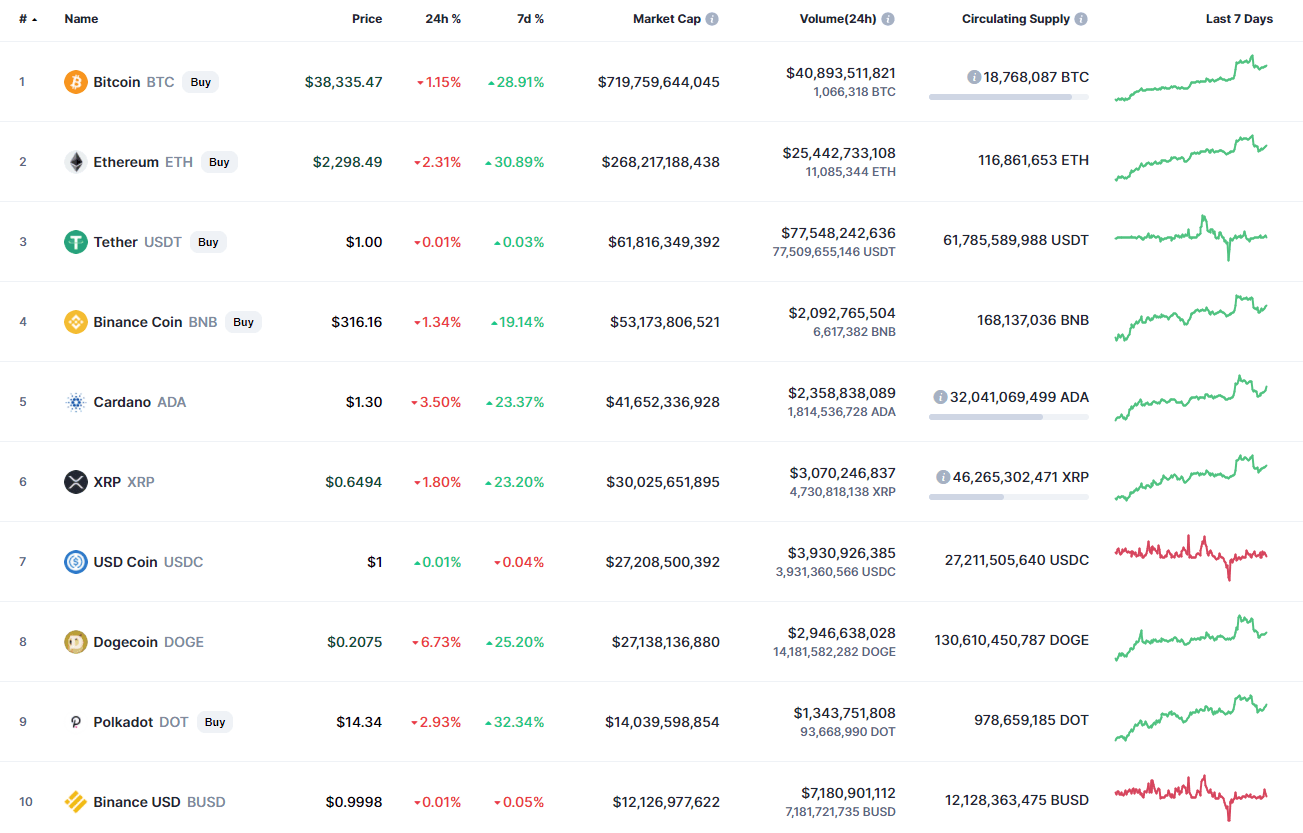Click info icon beside Bitcoin's circulating supply
Image resolution: width=1303 pixels, height=833 pixels.
(x=974, y=77)
